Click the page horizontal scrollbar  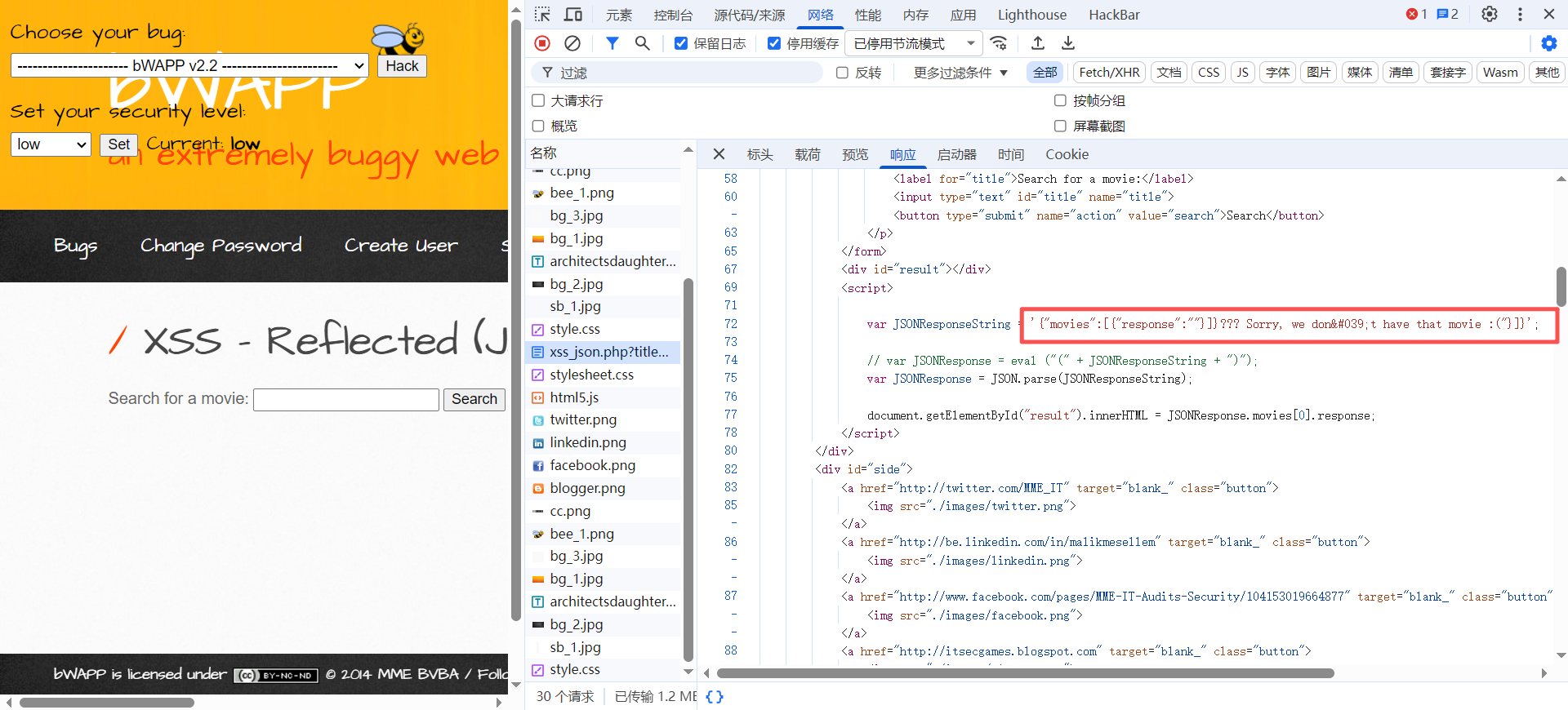tap(107, 703)
